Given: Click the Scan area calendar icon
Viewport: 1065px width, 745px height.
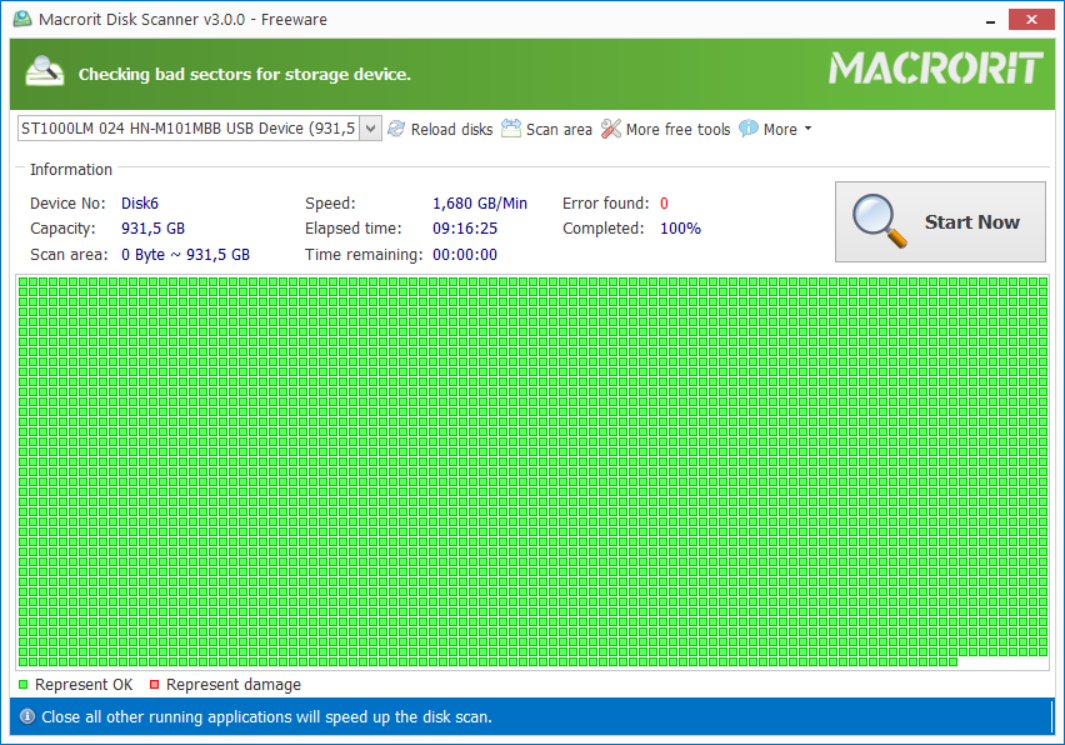Looking at the screenshot, I should click(x=511, y=129).
